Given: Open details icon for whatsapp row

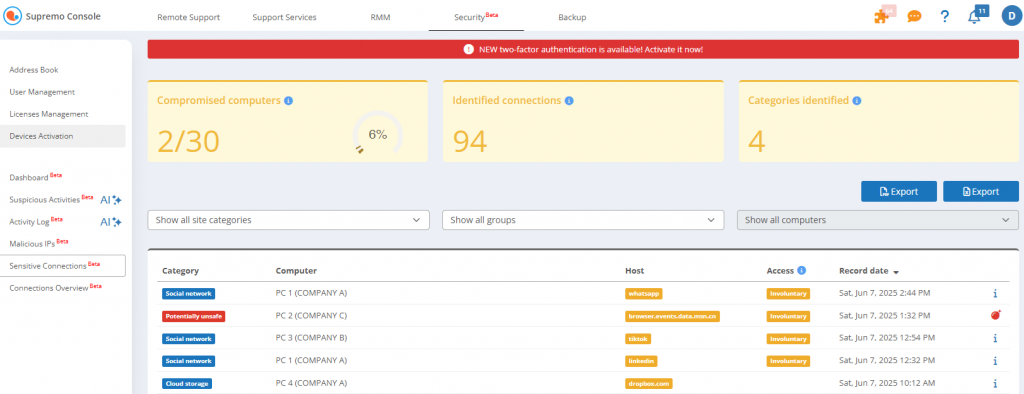Looking at the screenshot, I should point(995,293).
